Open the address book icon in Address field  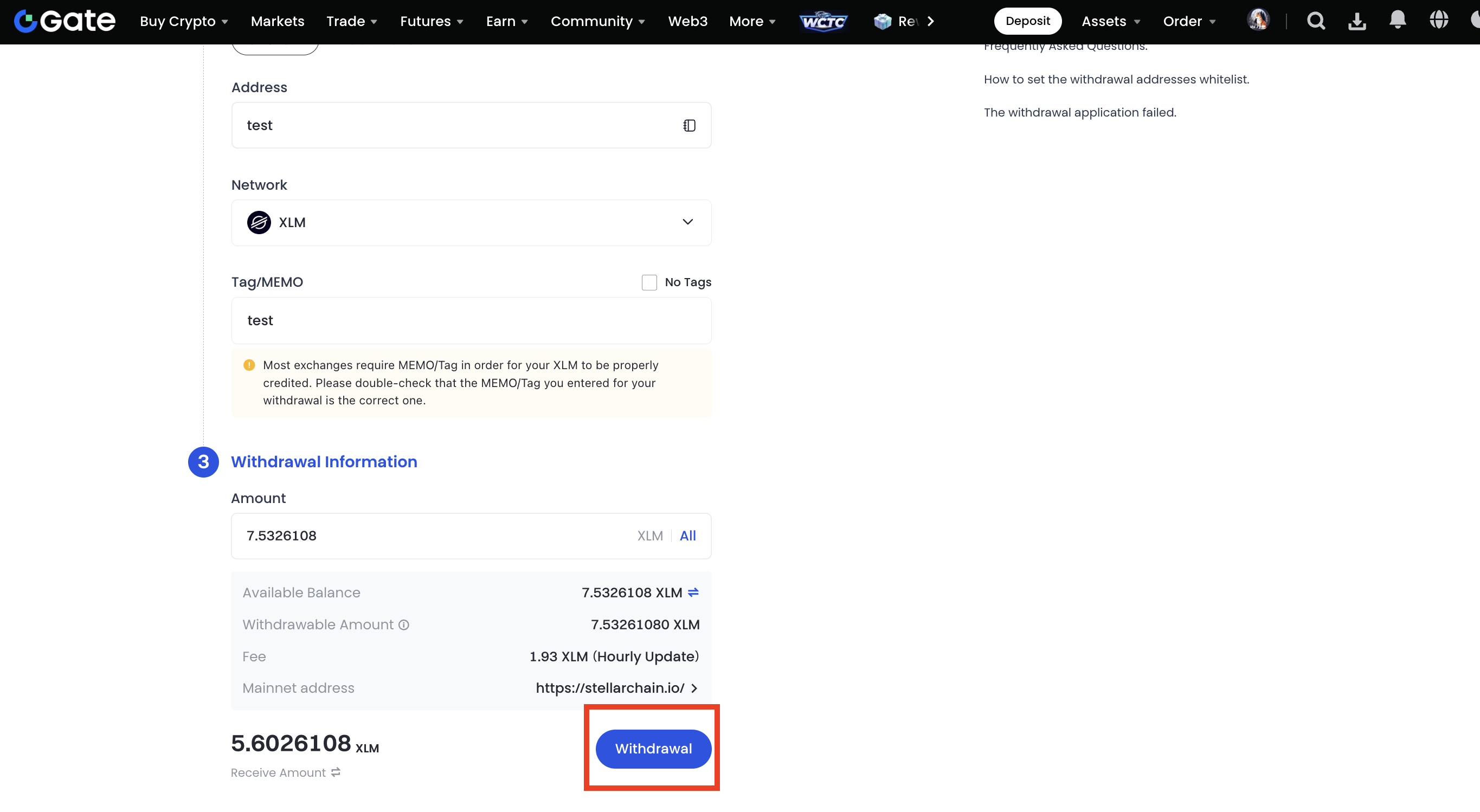point(689,125)
